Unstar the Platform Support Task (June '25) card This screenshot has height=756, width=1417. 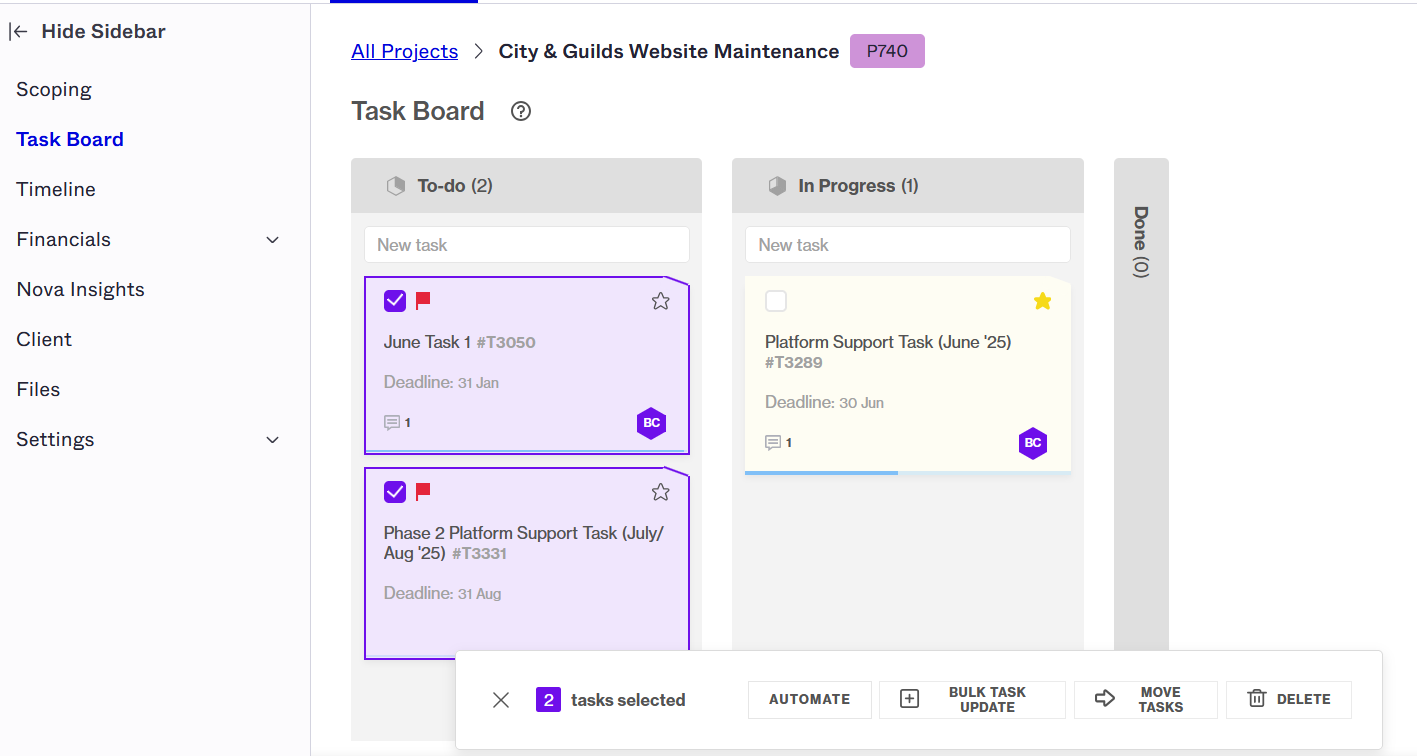pos(1042,301)
